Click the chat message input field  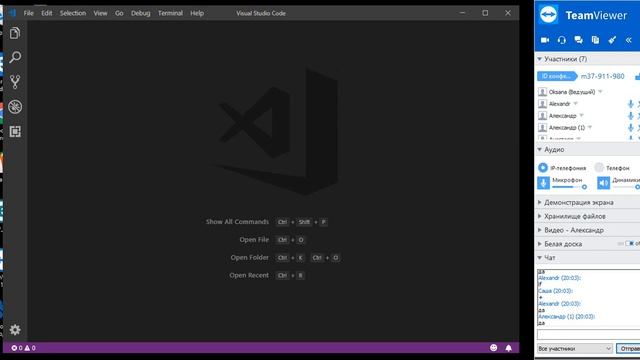(588, 335)
